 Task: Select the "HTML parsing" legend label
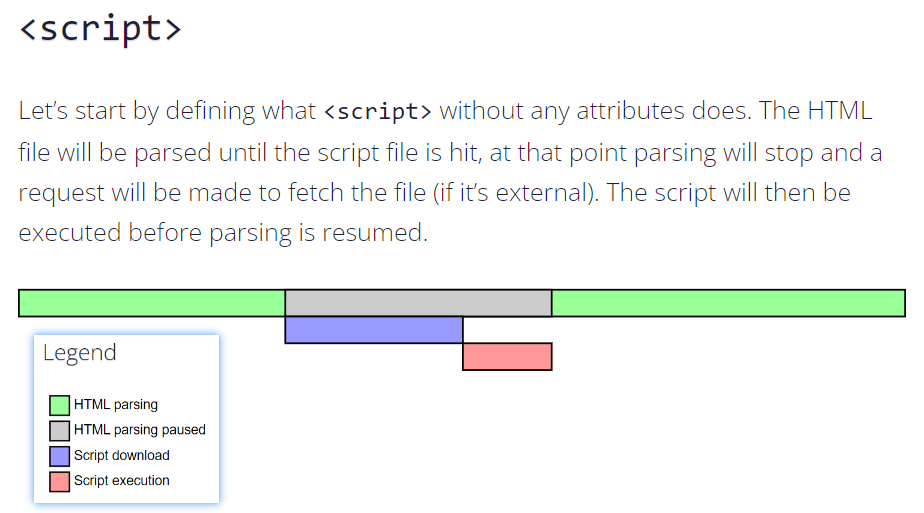[x=116, y=405]
